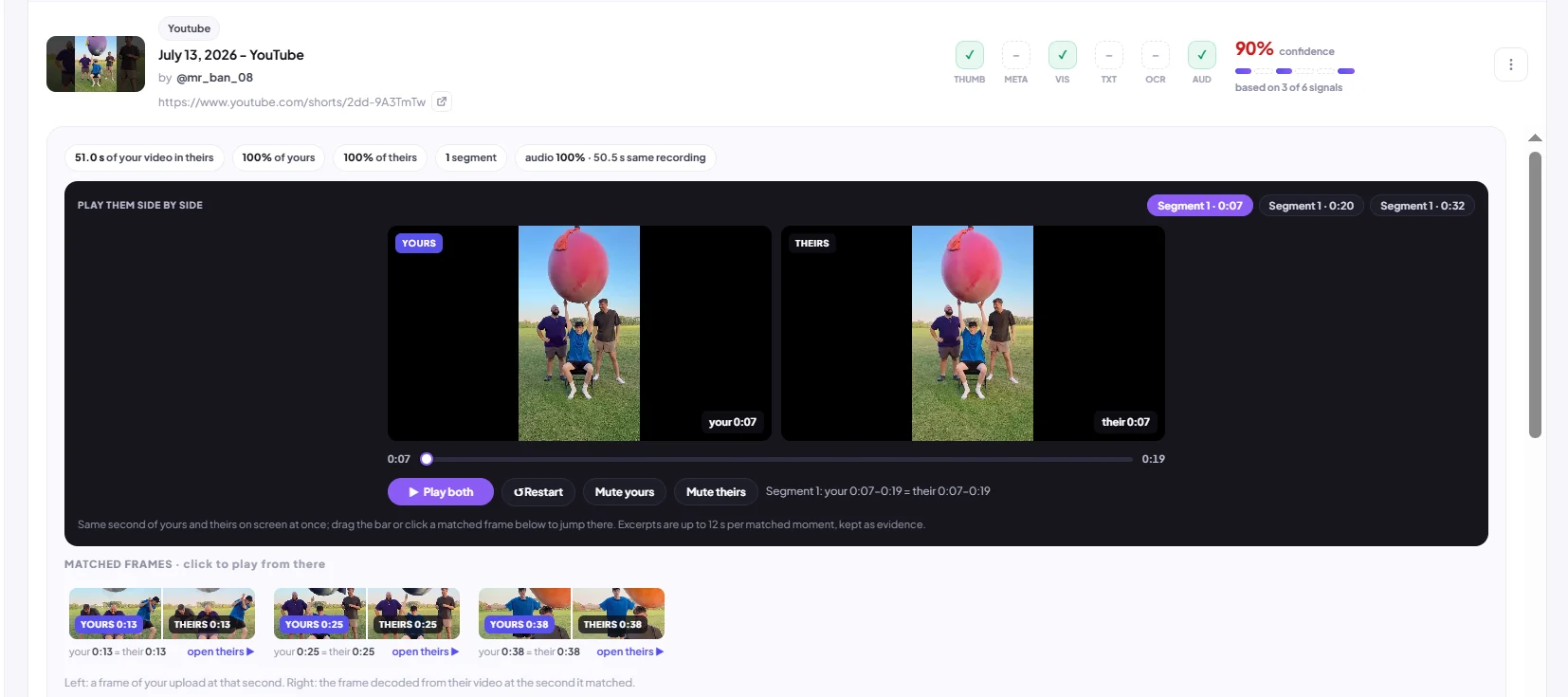Screen dimensions: 1568x697
Task: Click the THEIRS video preview
Action: pyautogui.click(x=973, y=333)
